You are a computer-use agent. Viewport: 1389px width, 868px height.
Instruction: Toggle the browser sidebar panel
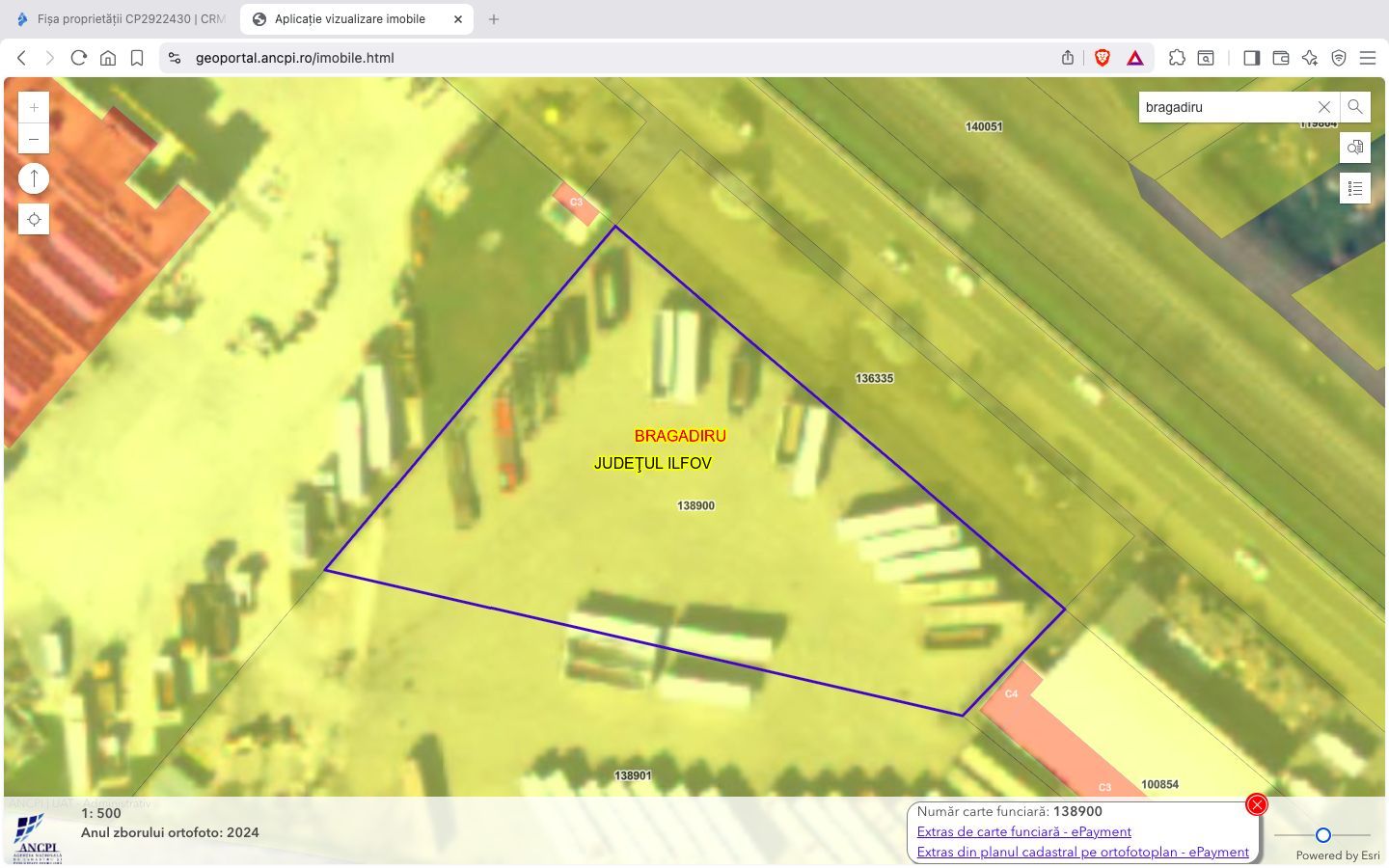pyautogui.click(x=1251, y=58)
